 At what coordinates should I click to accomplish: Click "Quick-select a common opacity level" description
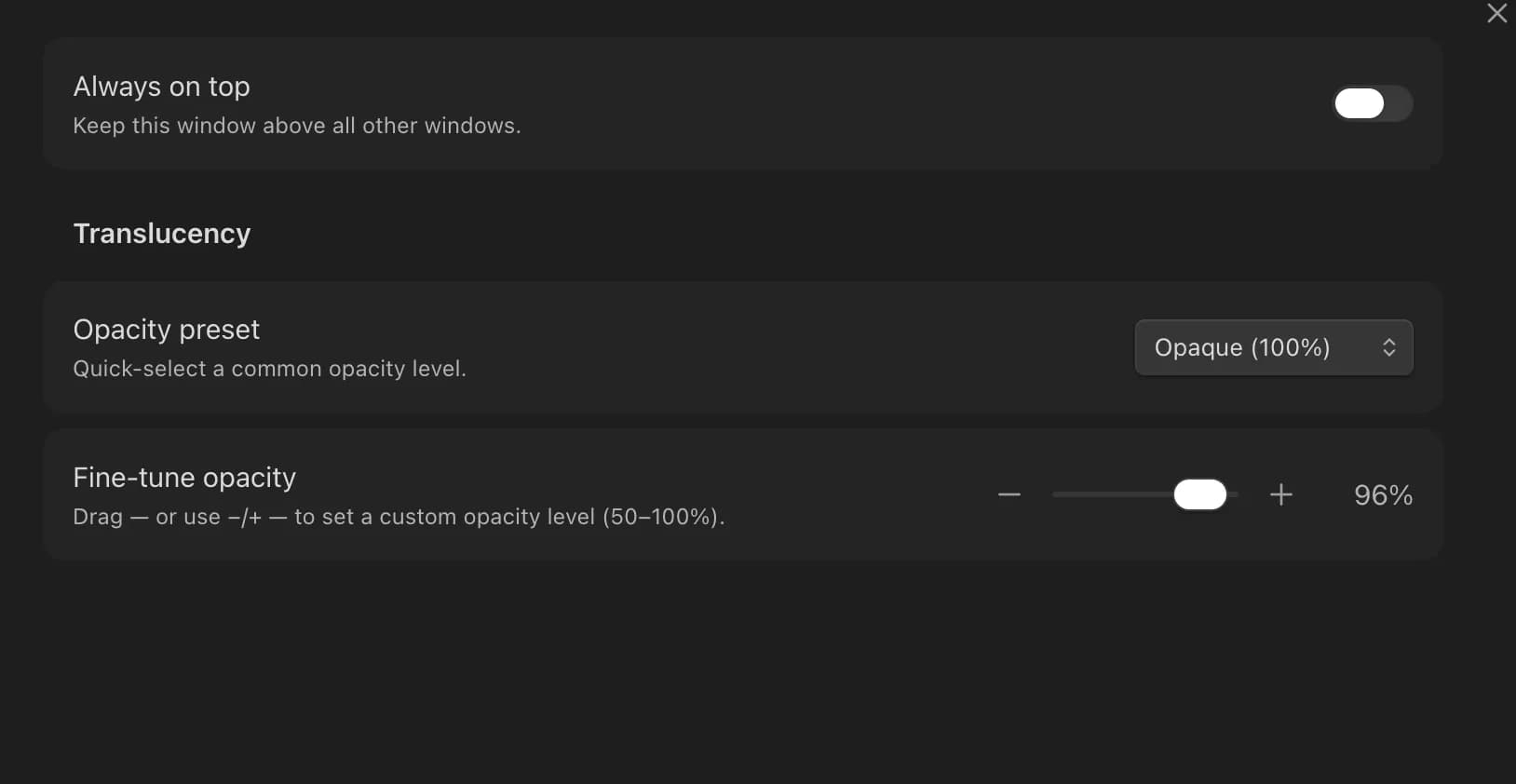point(269,369)
